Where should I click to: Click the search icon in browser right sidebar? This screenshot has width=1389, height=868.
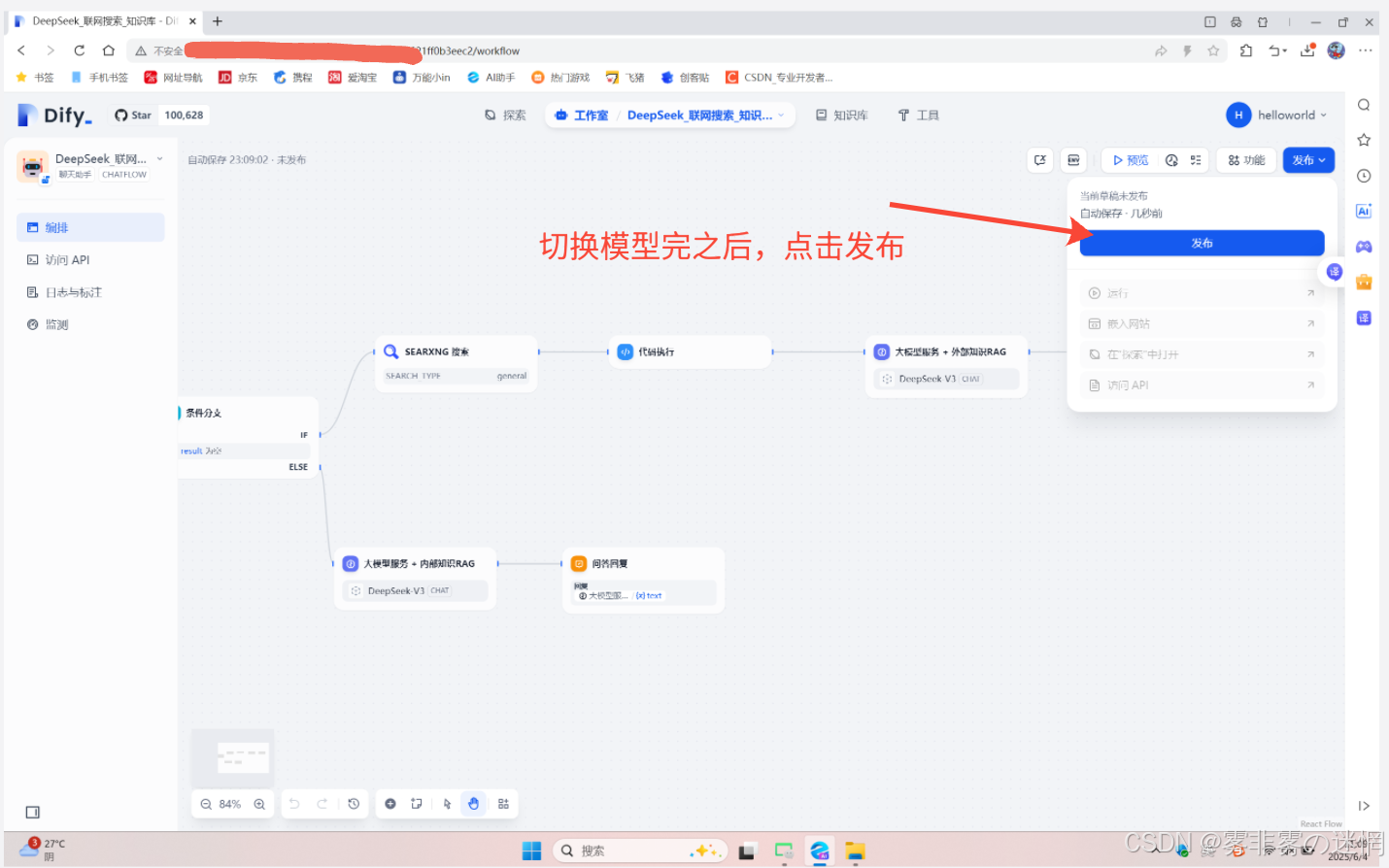(x=1364, y=105)
